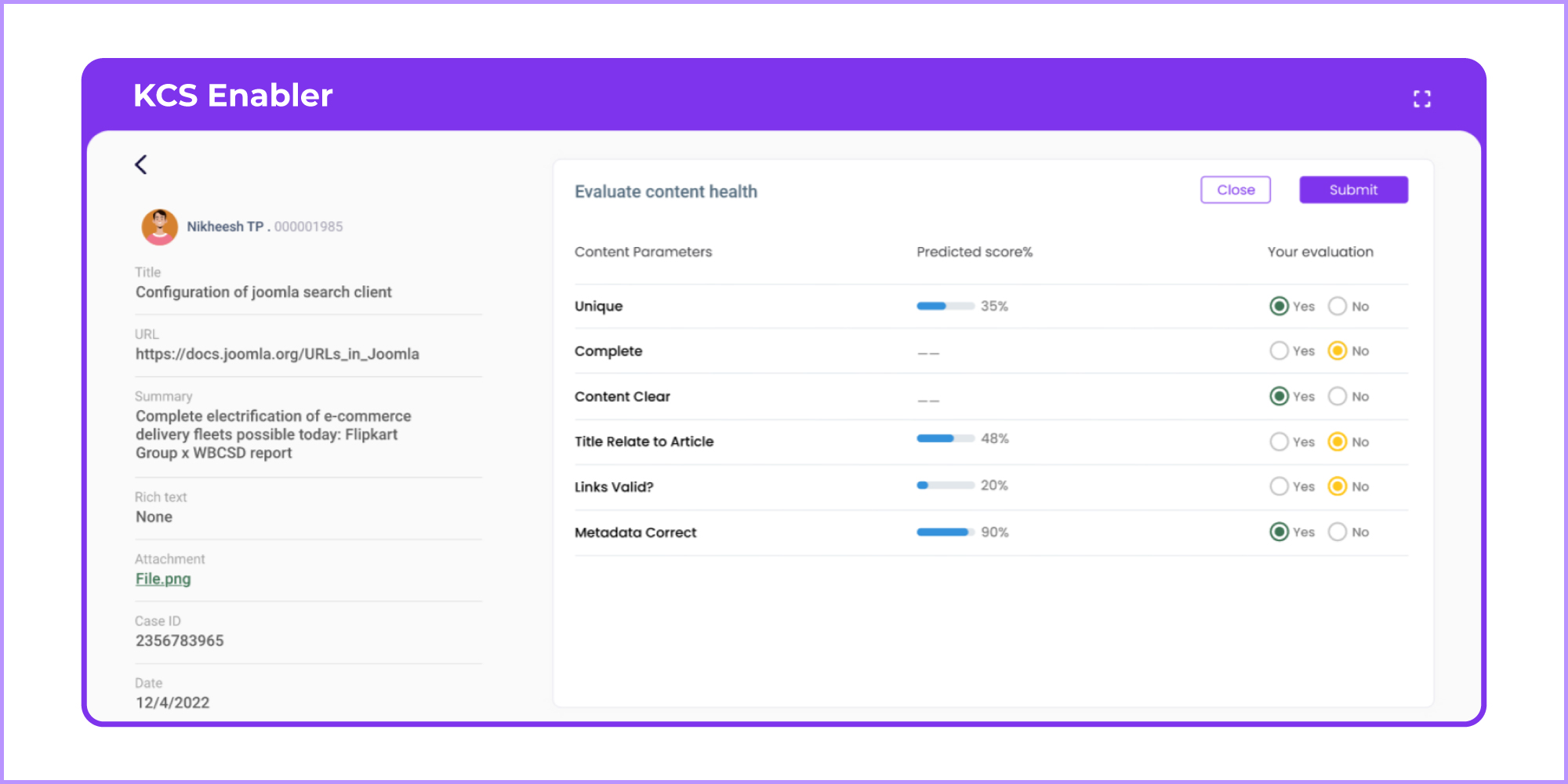Click the Rich text value None
The width and height of the screenshot is (1568, 784).
tap(154, 517)
